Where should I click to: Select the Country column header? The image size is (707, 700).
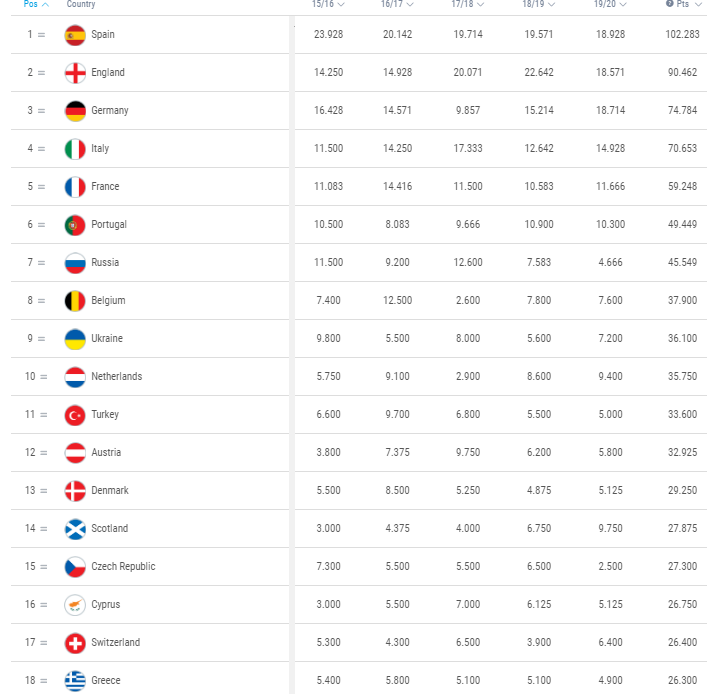coord(81,4)
